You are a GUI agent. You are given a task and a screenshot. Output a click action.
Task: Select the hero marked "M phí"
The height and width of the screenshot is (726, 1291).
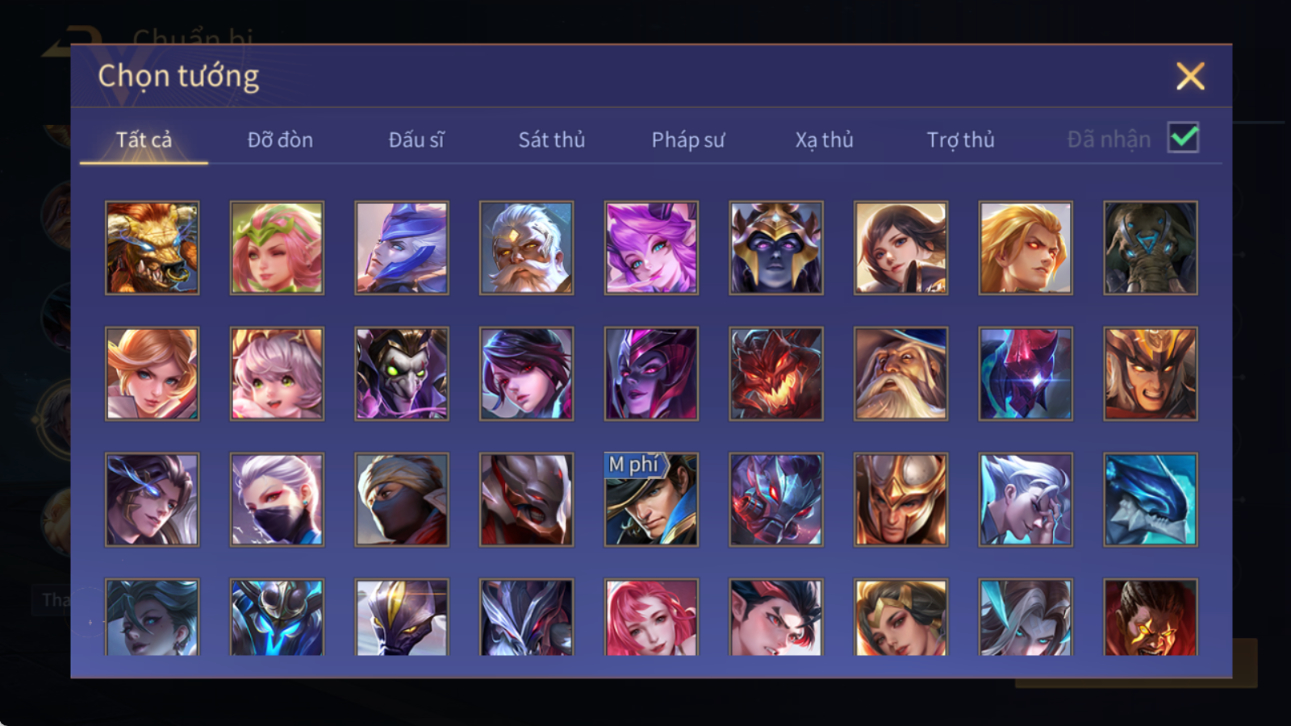651,500
